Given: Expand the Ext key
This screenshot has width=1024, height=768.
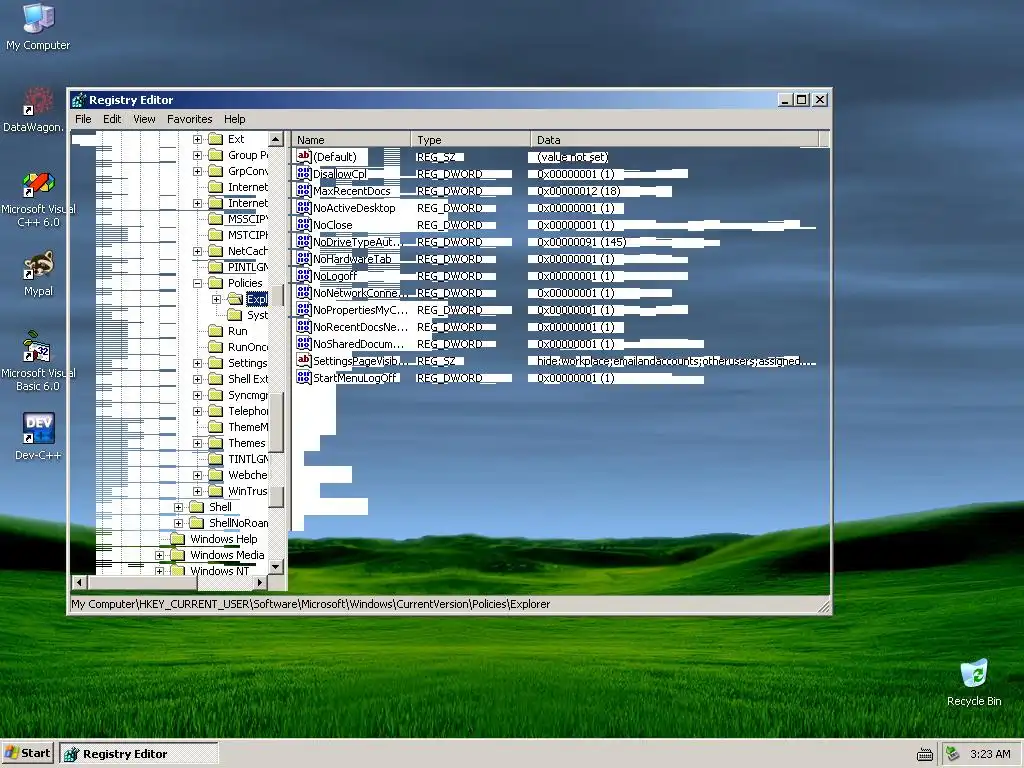Looking at the screenshot, I should click(x=197, y=139).
